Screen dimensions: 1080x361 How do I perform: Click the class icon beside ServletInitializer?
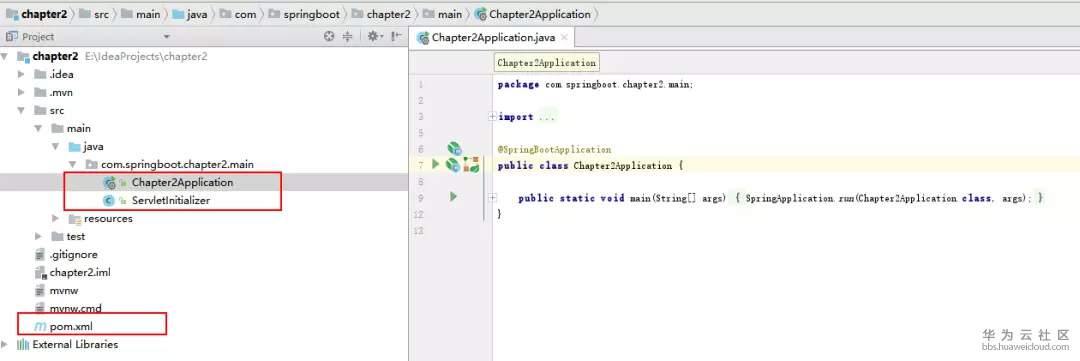108,200
